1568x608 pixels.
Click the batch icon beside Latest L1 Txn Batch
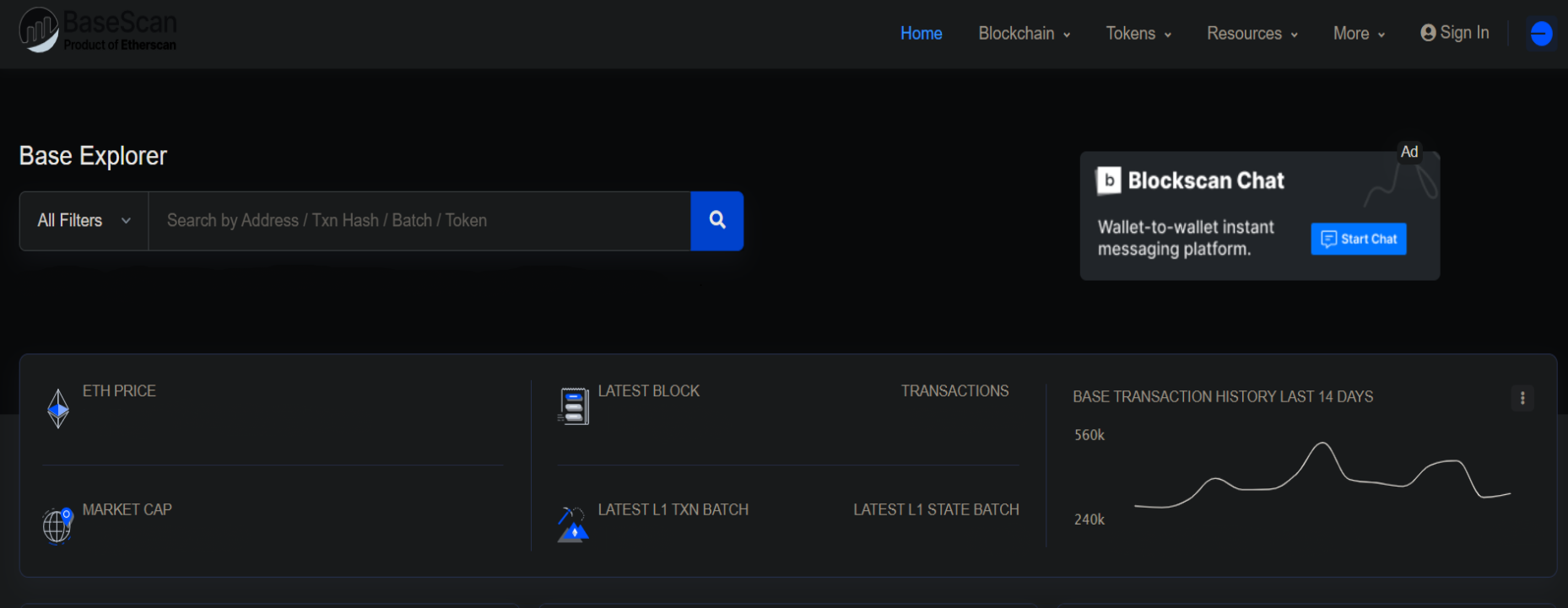tap(573, 525)
